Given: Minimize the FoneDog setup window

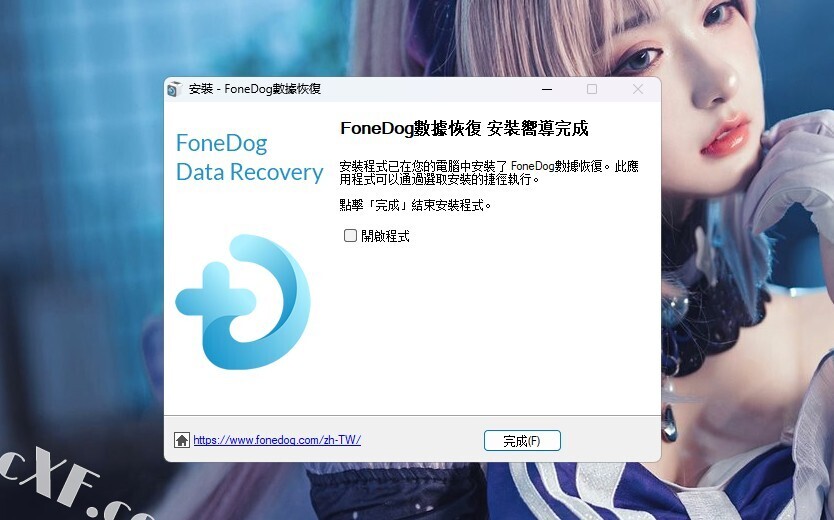Looking at the screenshot, I should pos(547,89).
